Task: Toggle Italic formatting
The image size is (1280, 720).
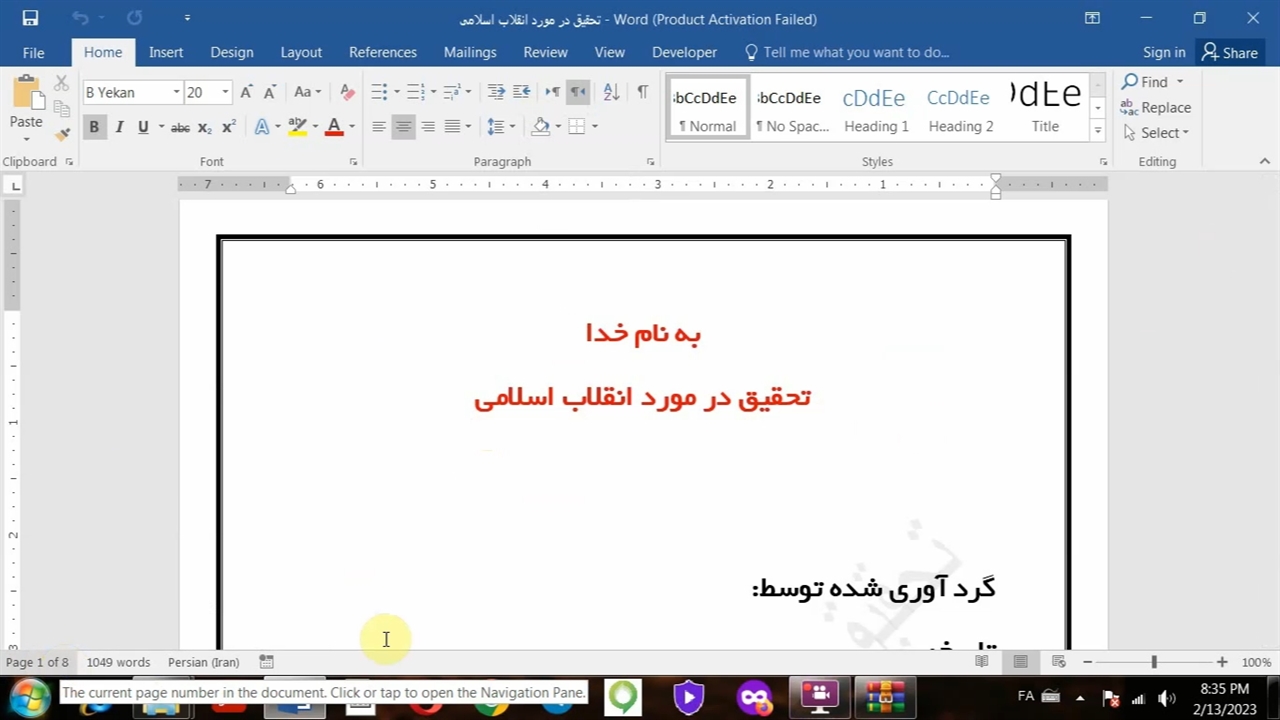Action: pyautogui.click(x=119, y=127)
